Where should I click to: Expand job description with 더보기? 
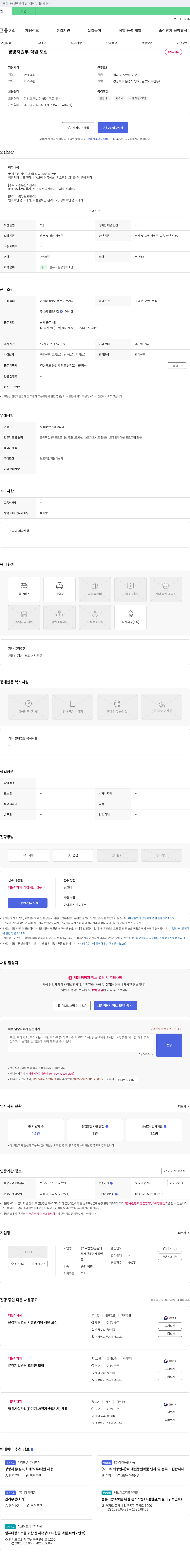[x=94, y=211]
